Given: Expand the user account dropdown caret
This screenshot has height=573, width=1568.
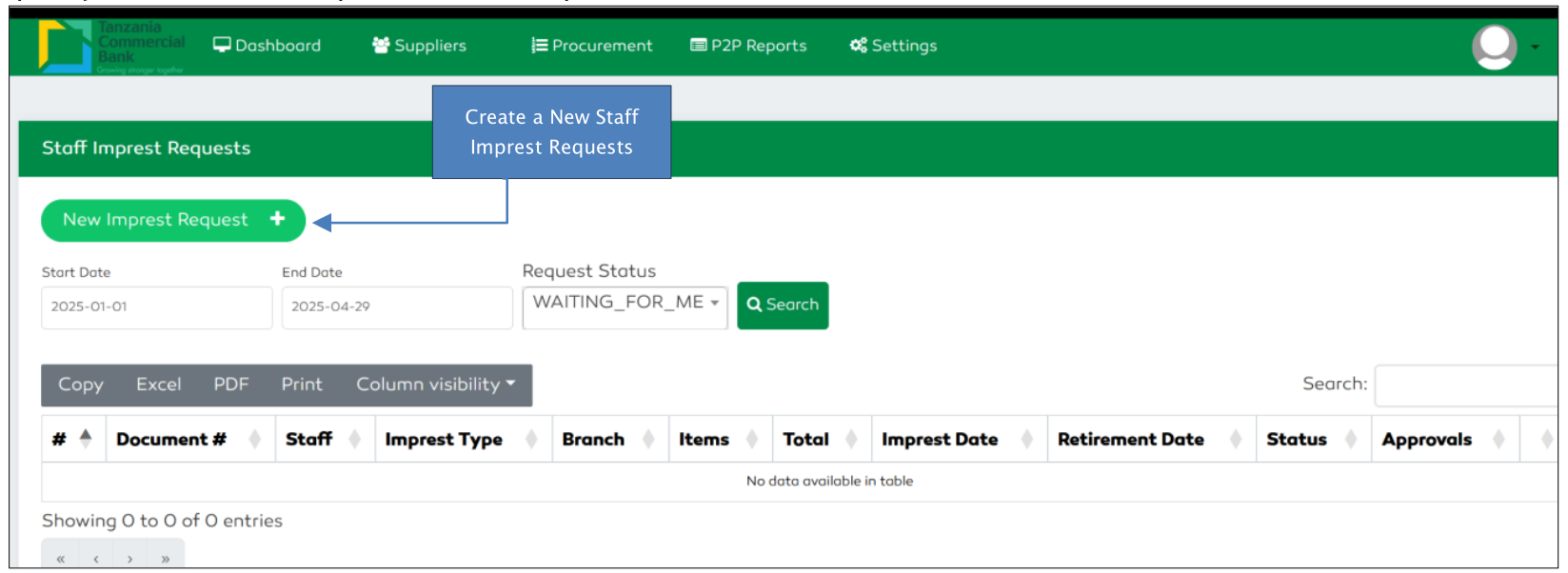Looking at the screenshot, I should click(x=1535, y=48).
